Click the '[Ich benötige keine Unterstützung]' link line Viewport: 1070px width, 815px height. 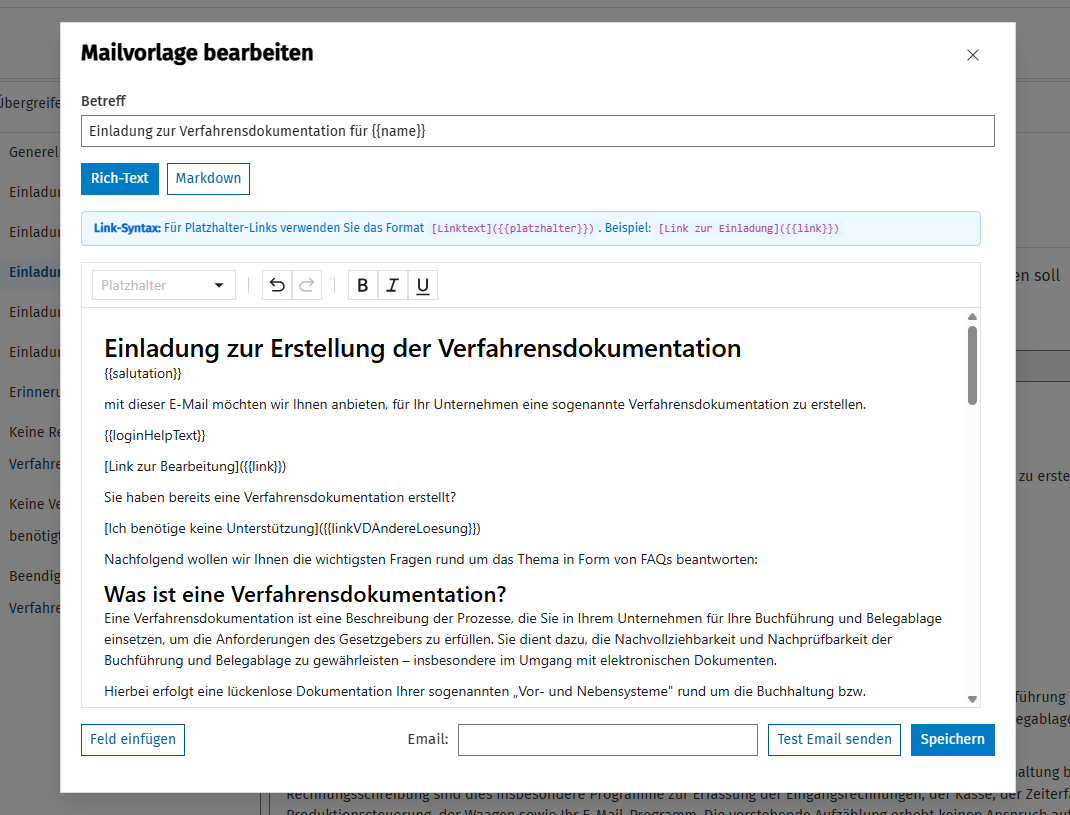293,528
